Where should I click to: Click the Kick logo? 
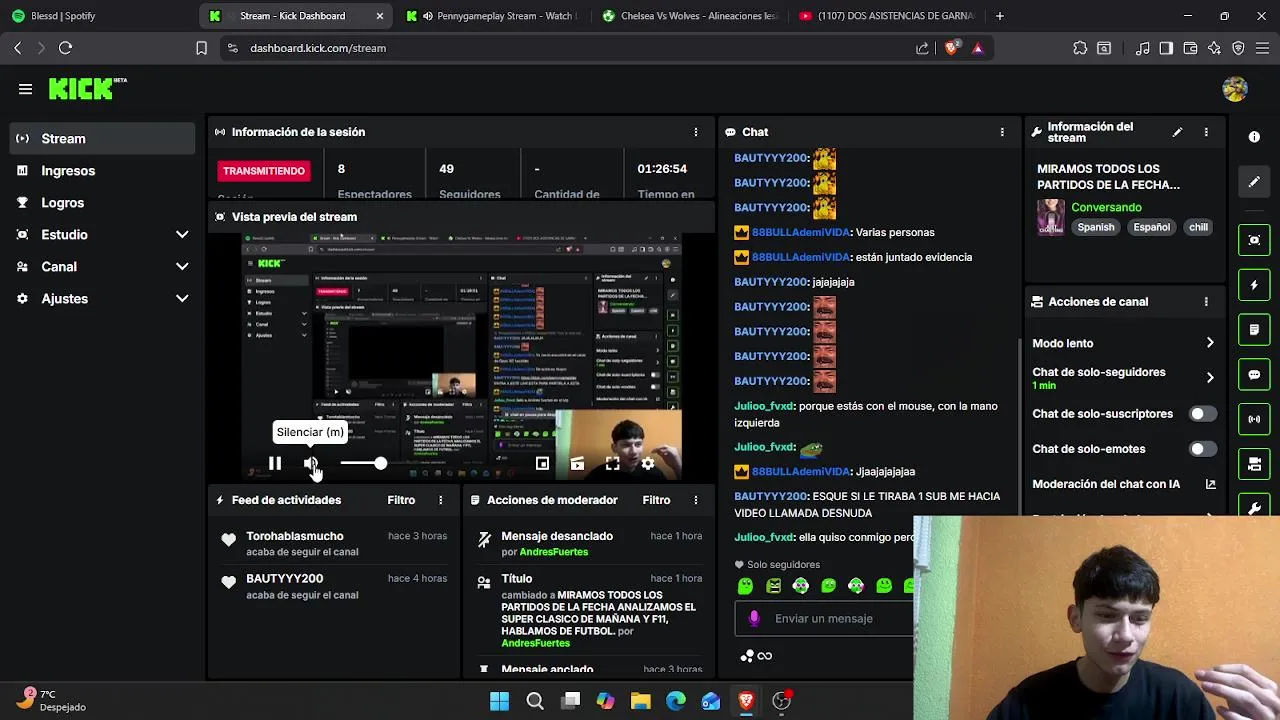(x=88, y=88)
